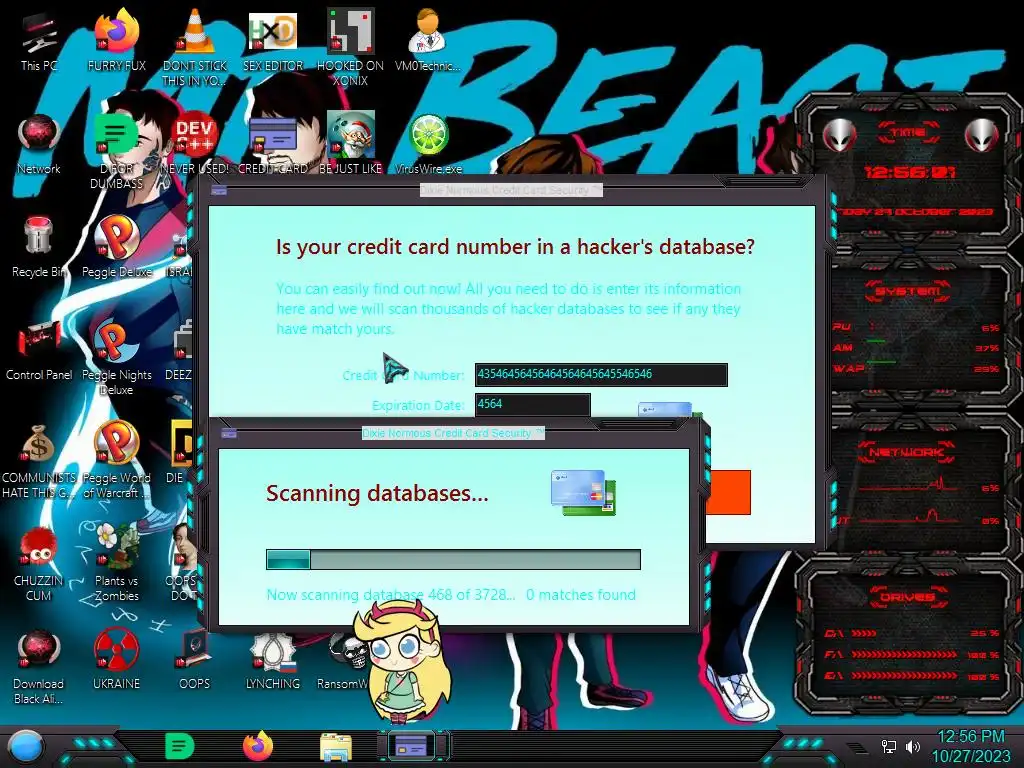Click the SYSTEM gadget panel header

click(x=908, y=291)
